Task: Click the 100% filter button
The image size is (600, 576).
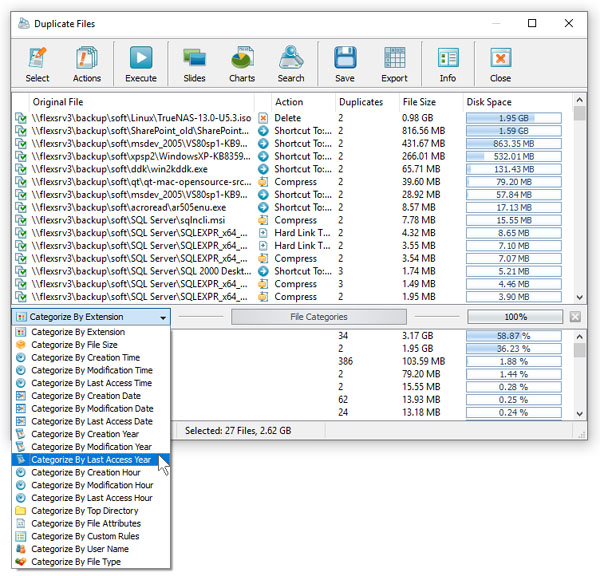Action: tap(515, 317)
